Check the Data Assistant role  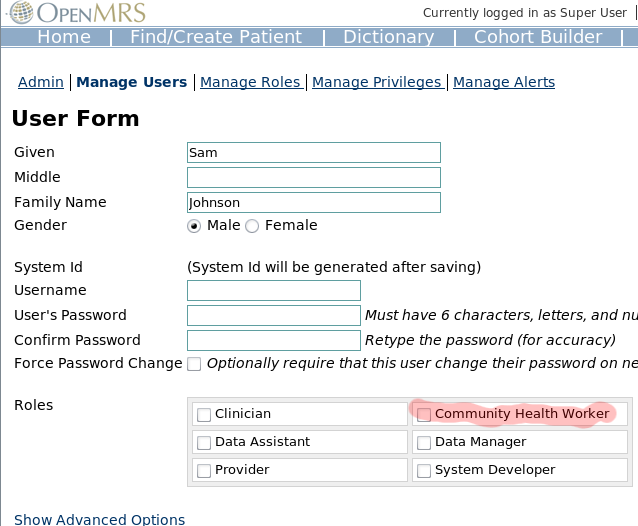pyautogui.click(x=204, y=443)
